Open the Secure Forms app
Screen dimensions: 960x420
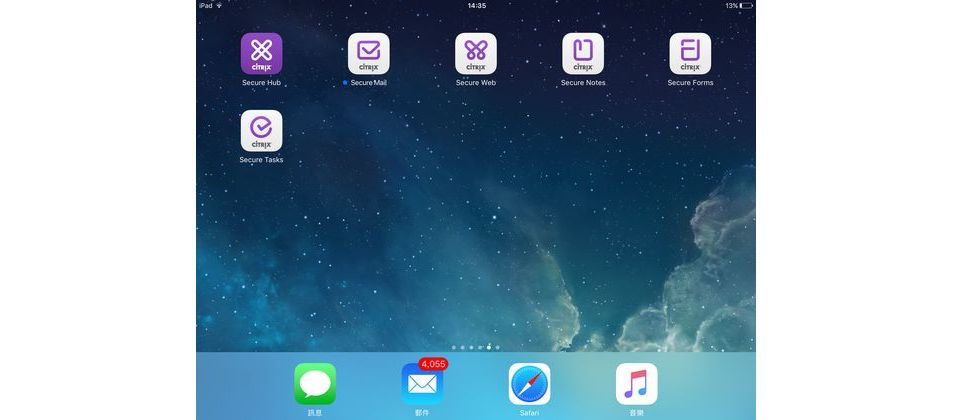point(690,54)
